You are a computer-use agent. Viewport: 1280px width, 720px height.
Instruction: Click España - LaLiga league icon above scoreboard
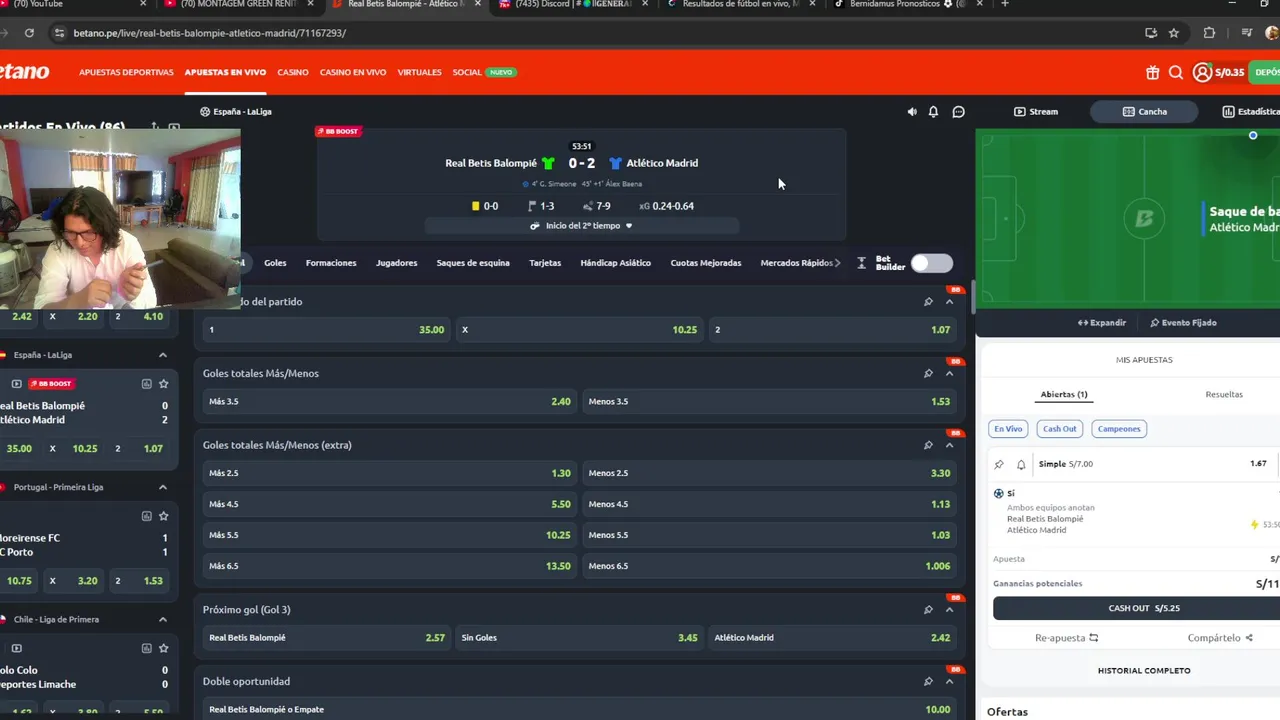click(x=205, y=112)
